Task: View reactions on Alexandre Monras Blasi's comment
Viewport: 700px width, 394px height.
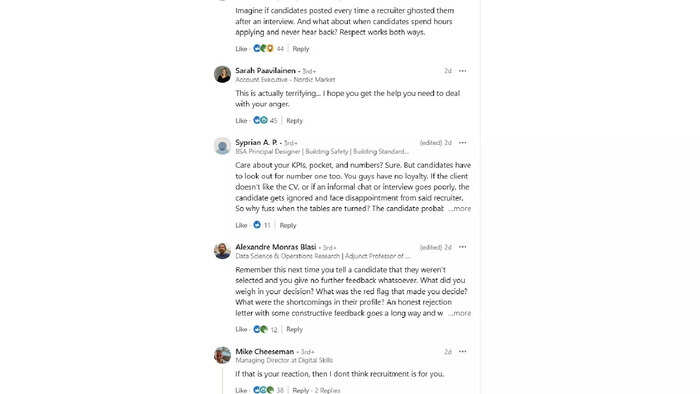Action: click(265, 330)
